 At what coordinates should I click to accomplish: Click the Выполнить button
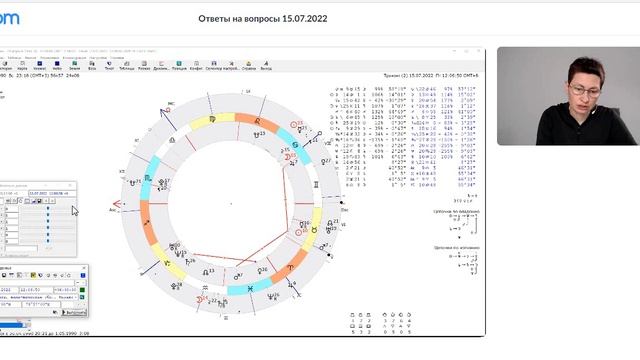(74, 313)
